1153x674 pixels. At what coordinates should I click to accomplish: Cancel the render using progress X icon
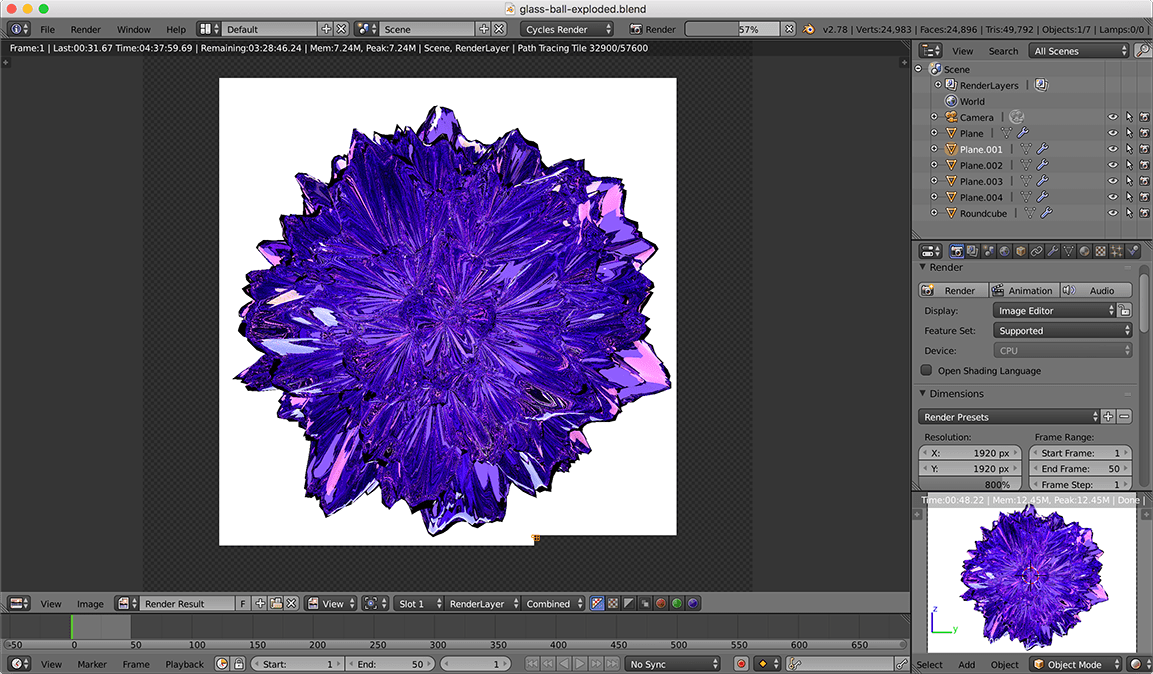(788, 30)
